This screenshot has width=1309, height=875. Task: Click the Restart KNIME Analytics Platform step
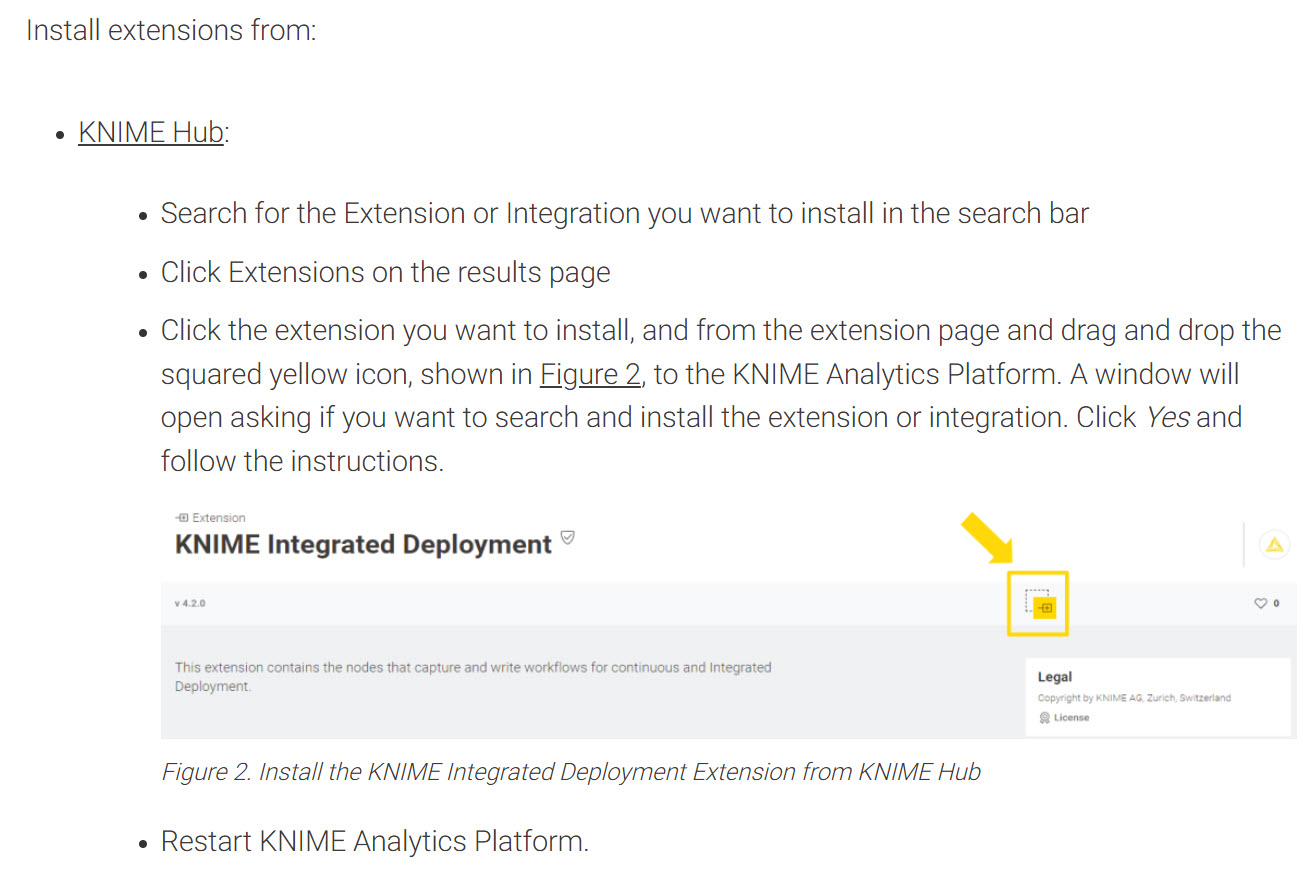pos(374,841)
